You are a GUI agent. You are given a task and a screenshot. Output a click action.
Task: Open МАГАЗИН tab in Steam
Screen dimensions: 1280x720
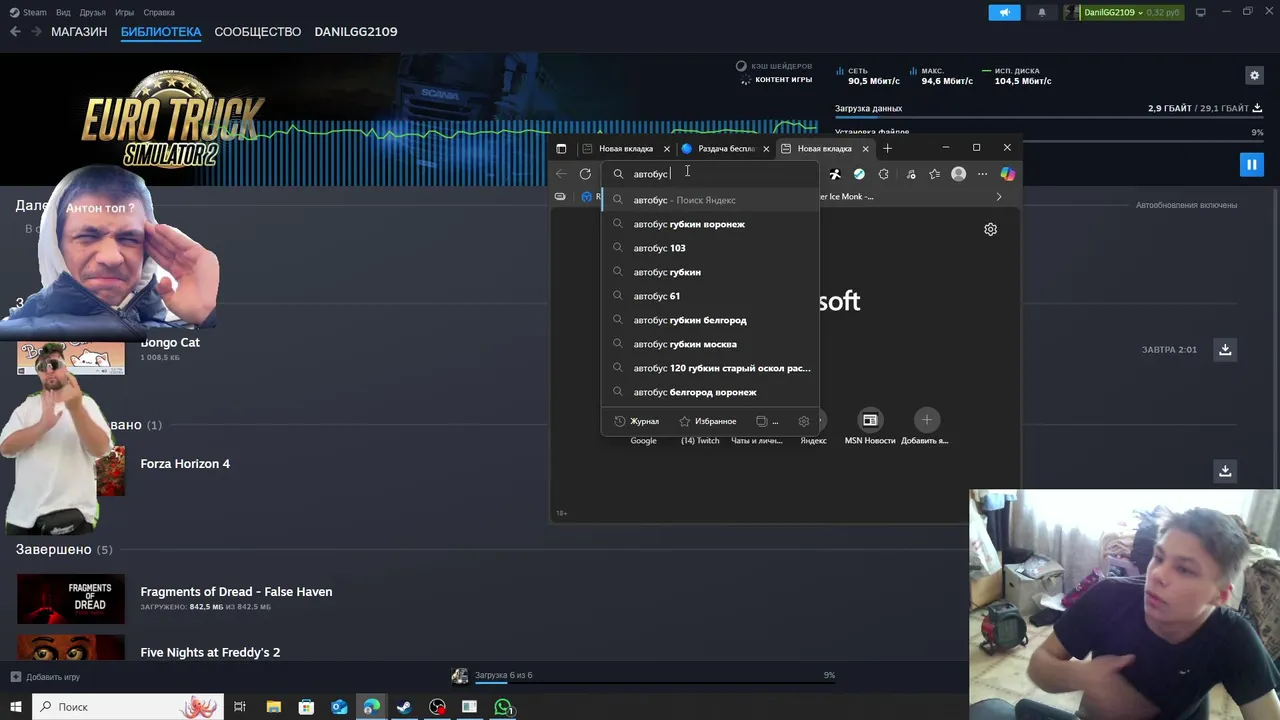pyautogui.click(x=79, y=32)
